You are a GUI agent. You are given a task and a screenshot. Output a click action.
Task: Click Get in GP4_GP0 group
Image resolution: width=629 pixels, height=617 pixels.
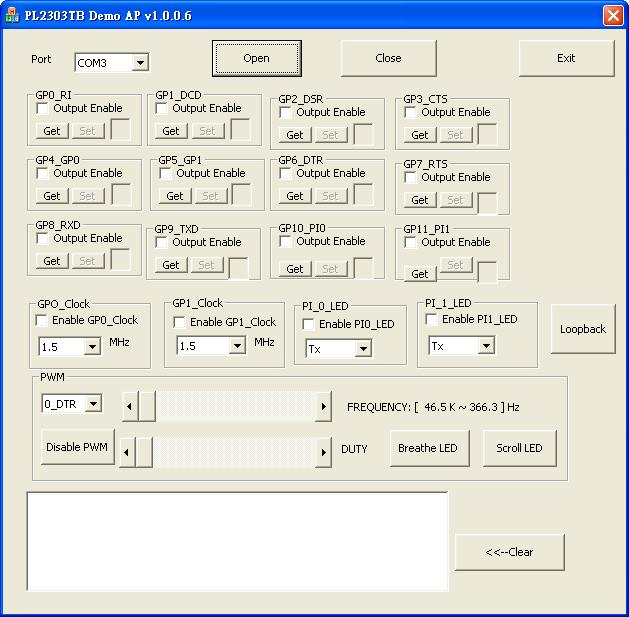point(52,196)
